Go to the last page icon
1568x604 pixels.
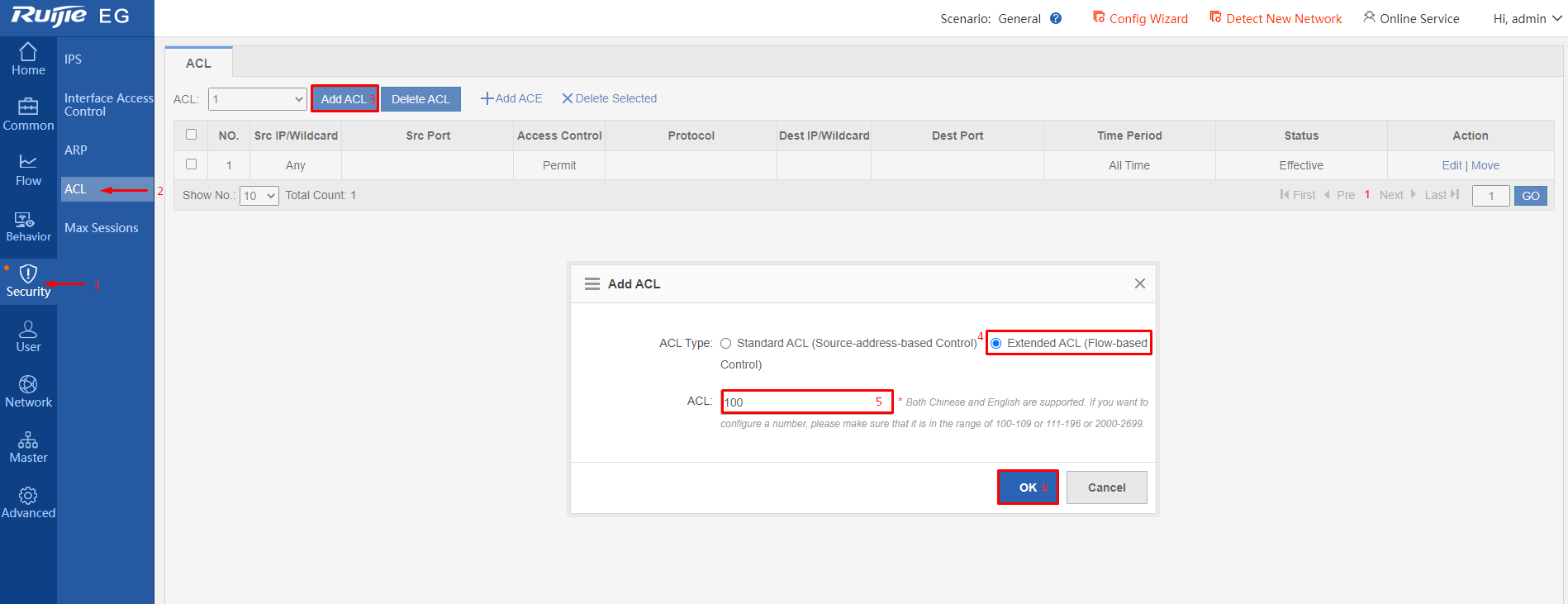[x=1455, y=194]
